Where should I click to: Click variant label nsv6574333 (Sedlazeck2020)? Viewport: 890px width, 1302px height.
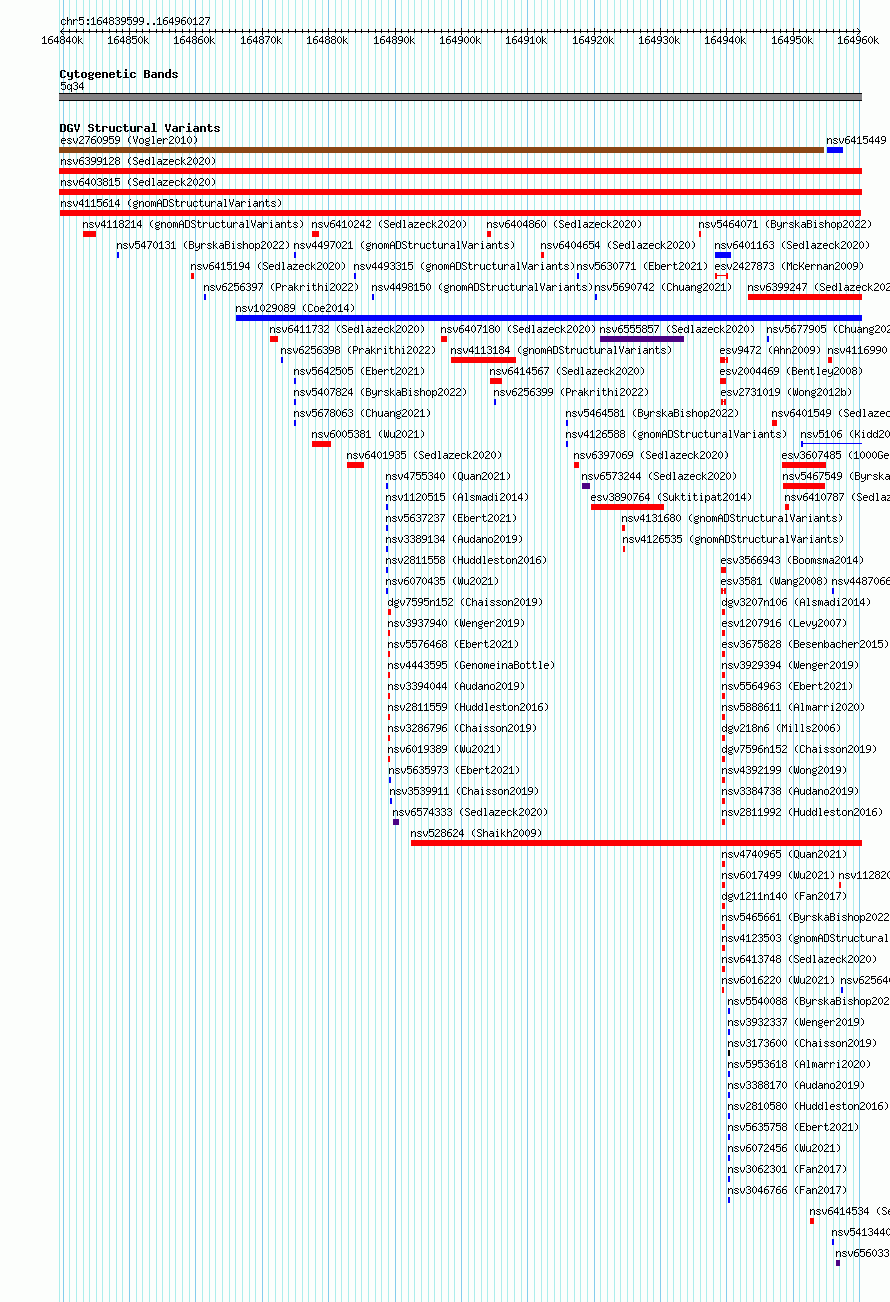click(x=470, y=812)
